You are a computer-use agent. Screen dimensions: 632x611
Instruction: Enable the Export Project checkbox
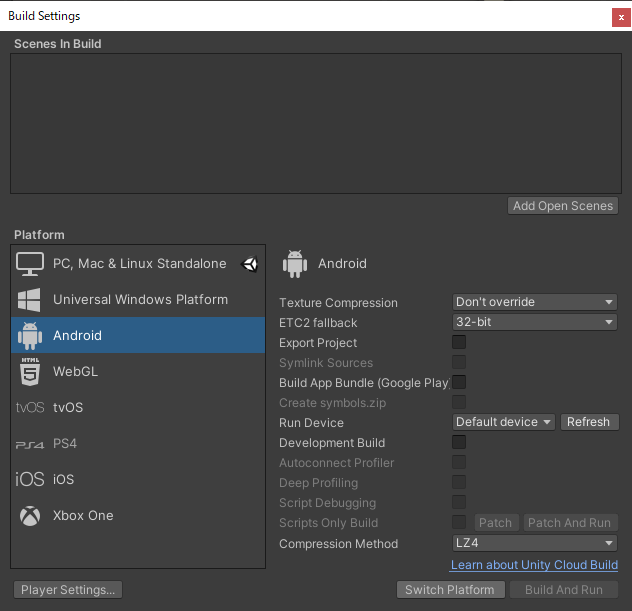coord(459,342)
